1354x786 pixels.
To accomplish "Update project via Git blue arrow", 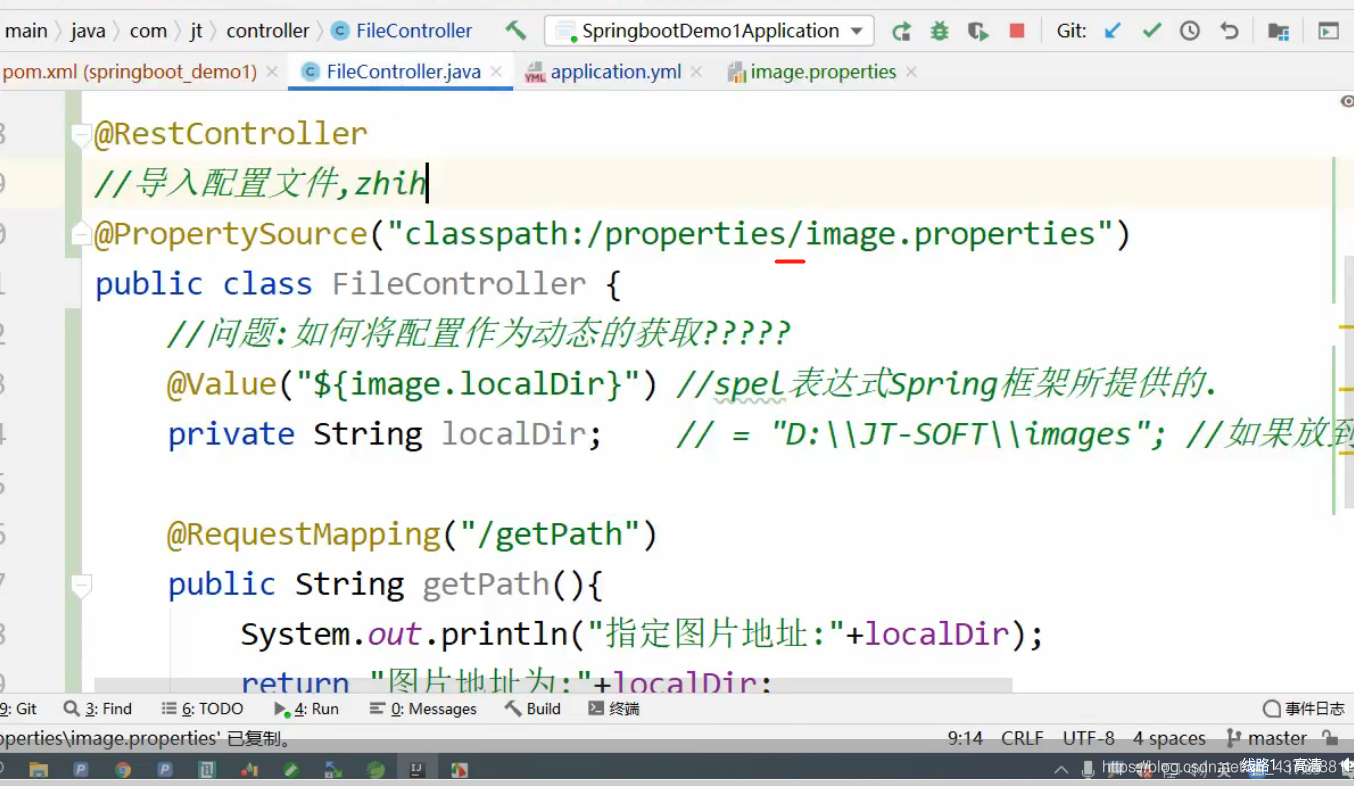I will pyautogui.click(x=1112, y=31).
